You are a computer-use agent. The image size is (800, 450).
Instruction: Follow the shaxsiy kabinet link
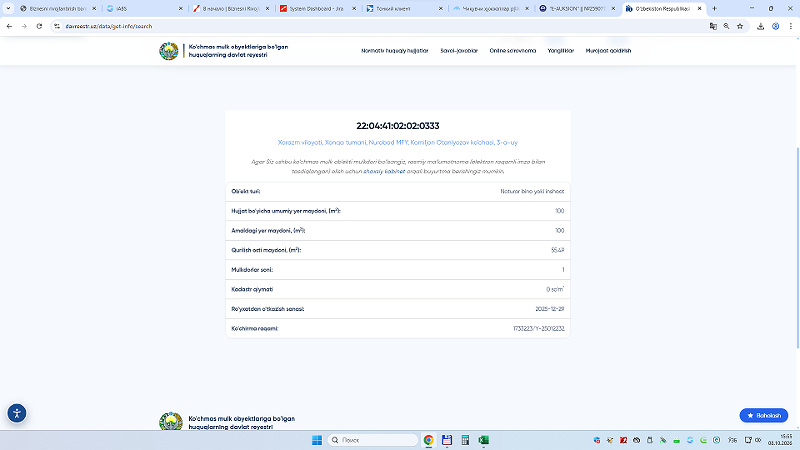(x=384, y=171)
